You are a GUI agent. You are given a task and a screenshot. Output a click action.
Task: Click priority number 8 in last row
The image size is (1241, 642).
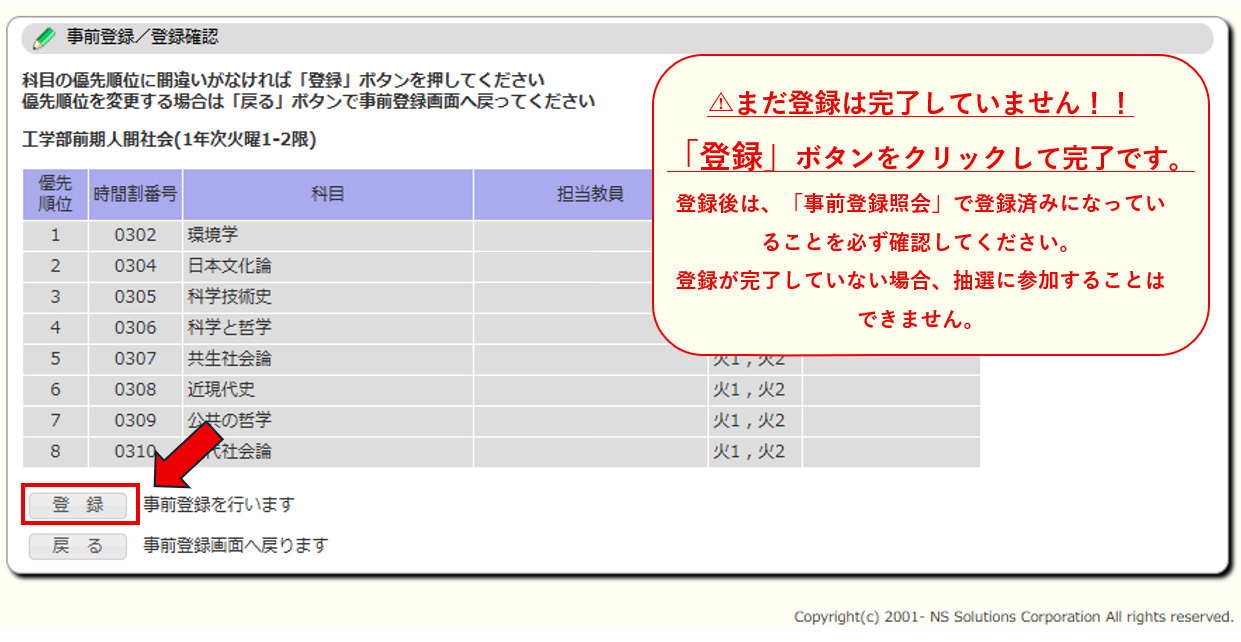tap(55, 452)
